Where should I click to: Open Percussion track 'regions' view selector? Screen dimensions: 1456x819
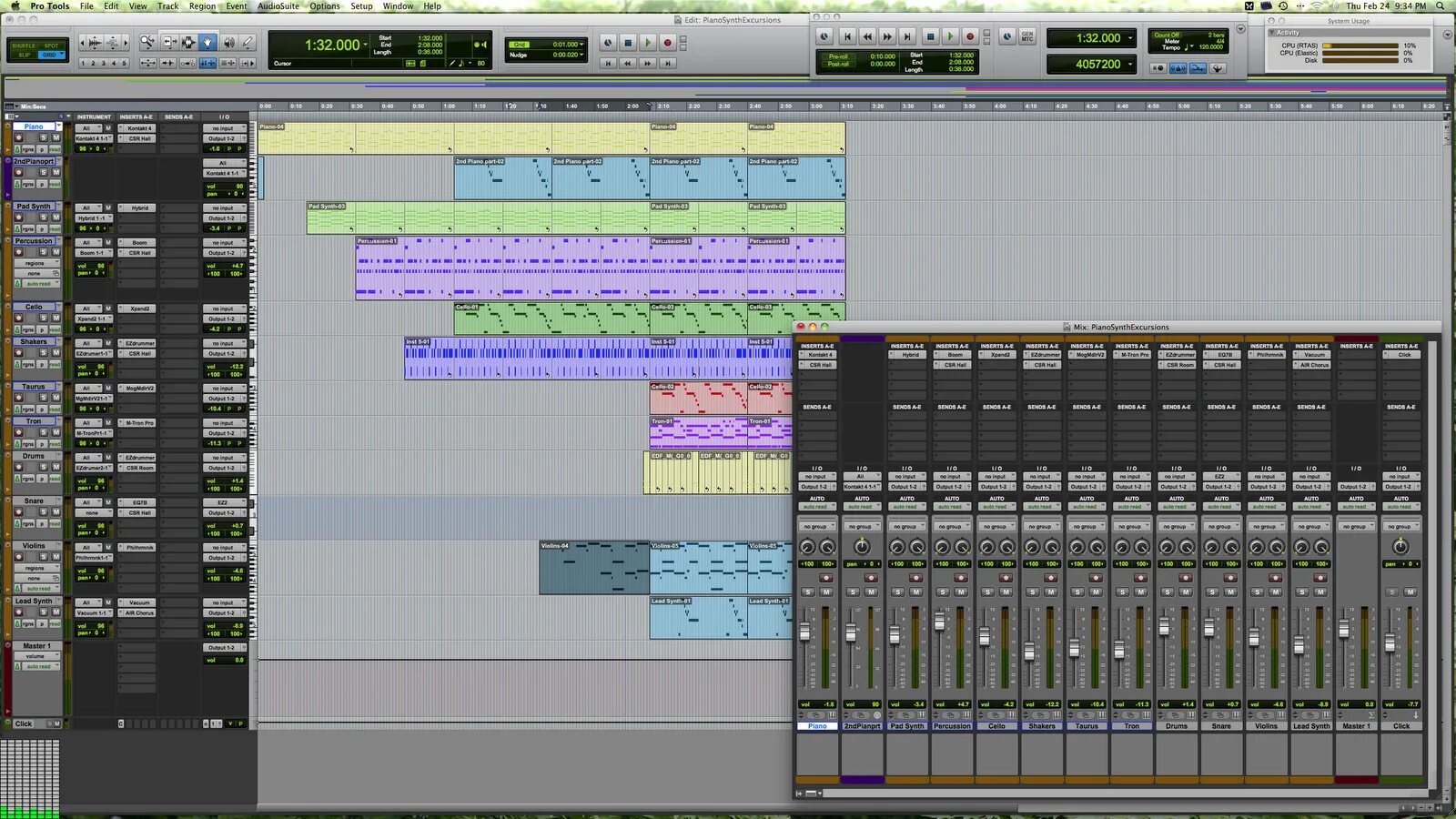pyautogui.click(x=37, y=263)
